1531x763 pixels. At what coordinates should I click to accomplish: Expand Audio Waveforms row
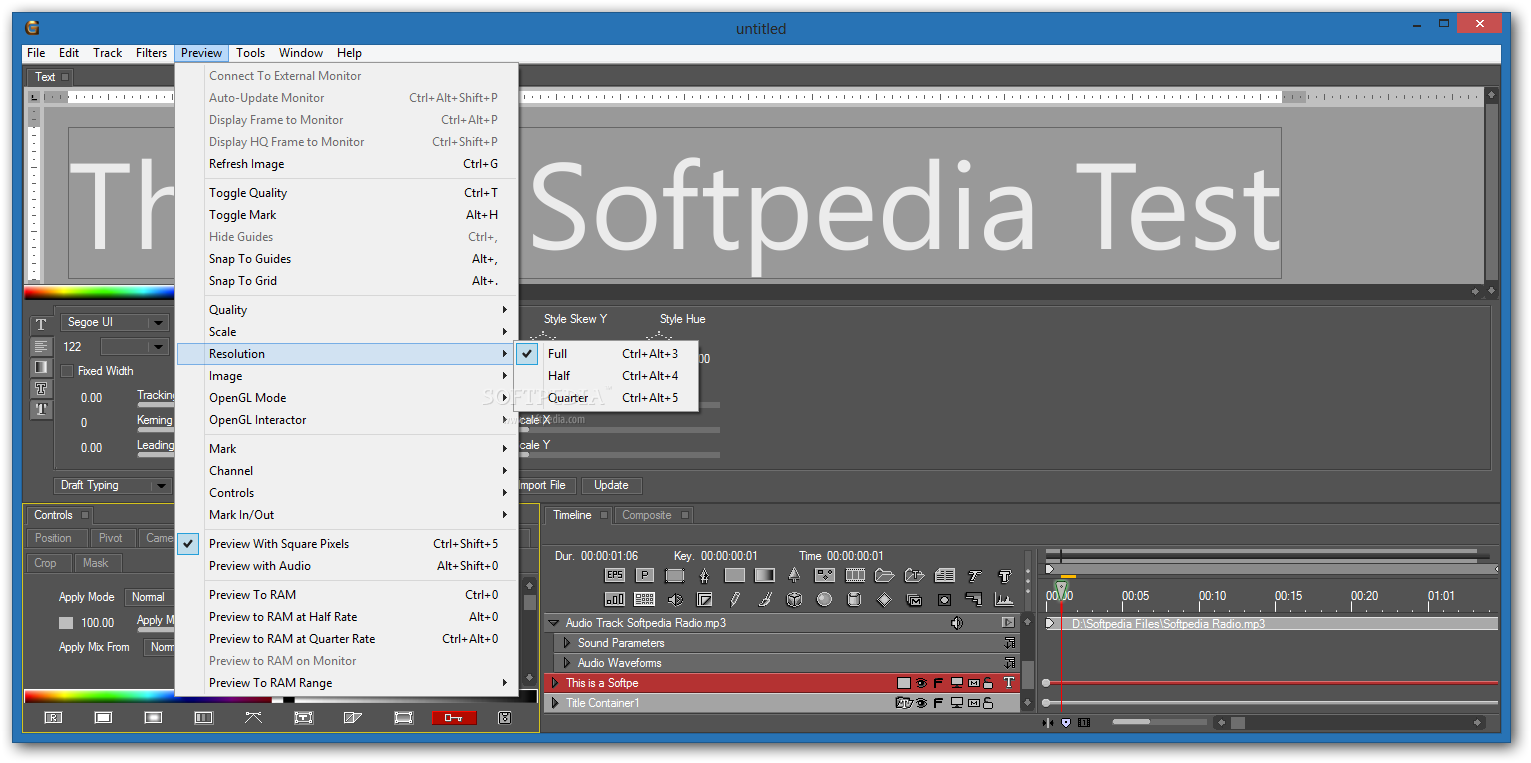click(x=567, y=663)
